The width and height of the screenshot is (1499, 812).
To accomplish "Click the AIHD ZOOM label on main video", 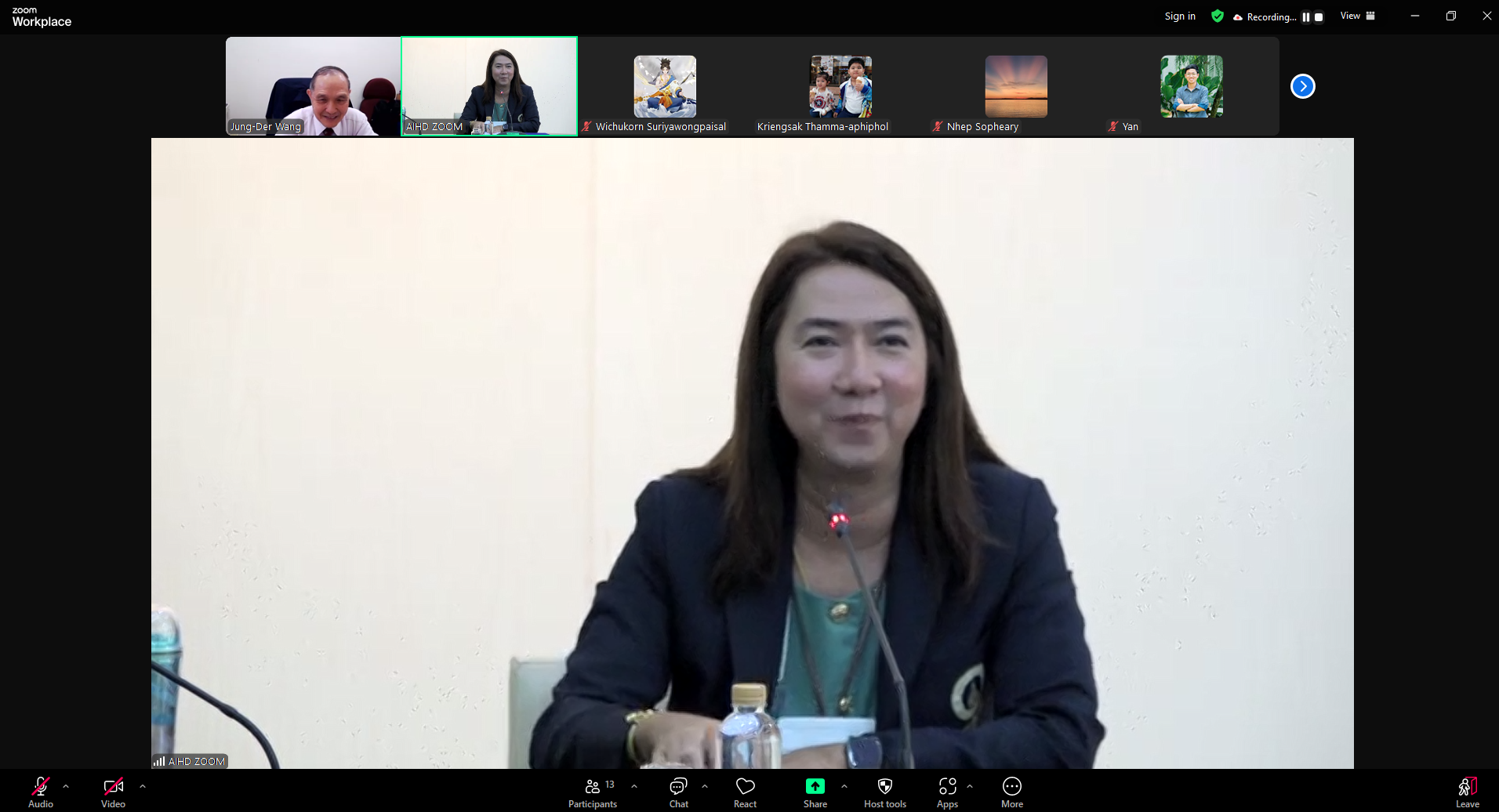I will (x=197, y=761).
